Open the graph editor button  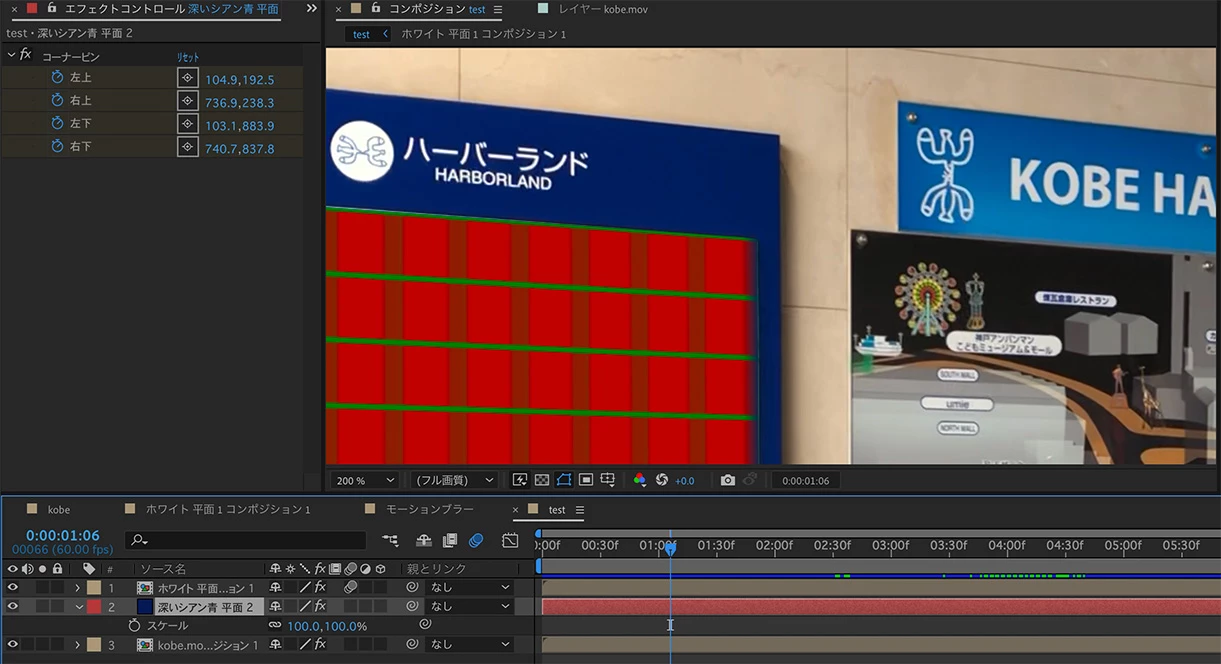[510, 540]
